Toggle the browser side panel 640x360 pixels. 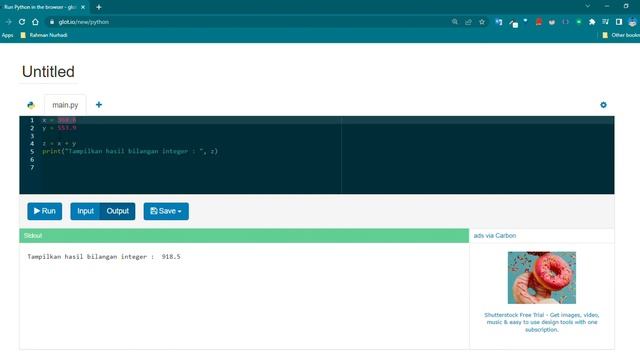pyautogui.click(x=619, y=22)
